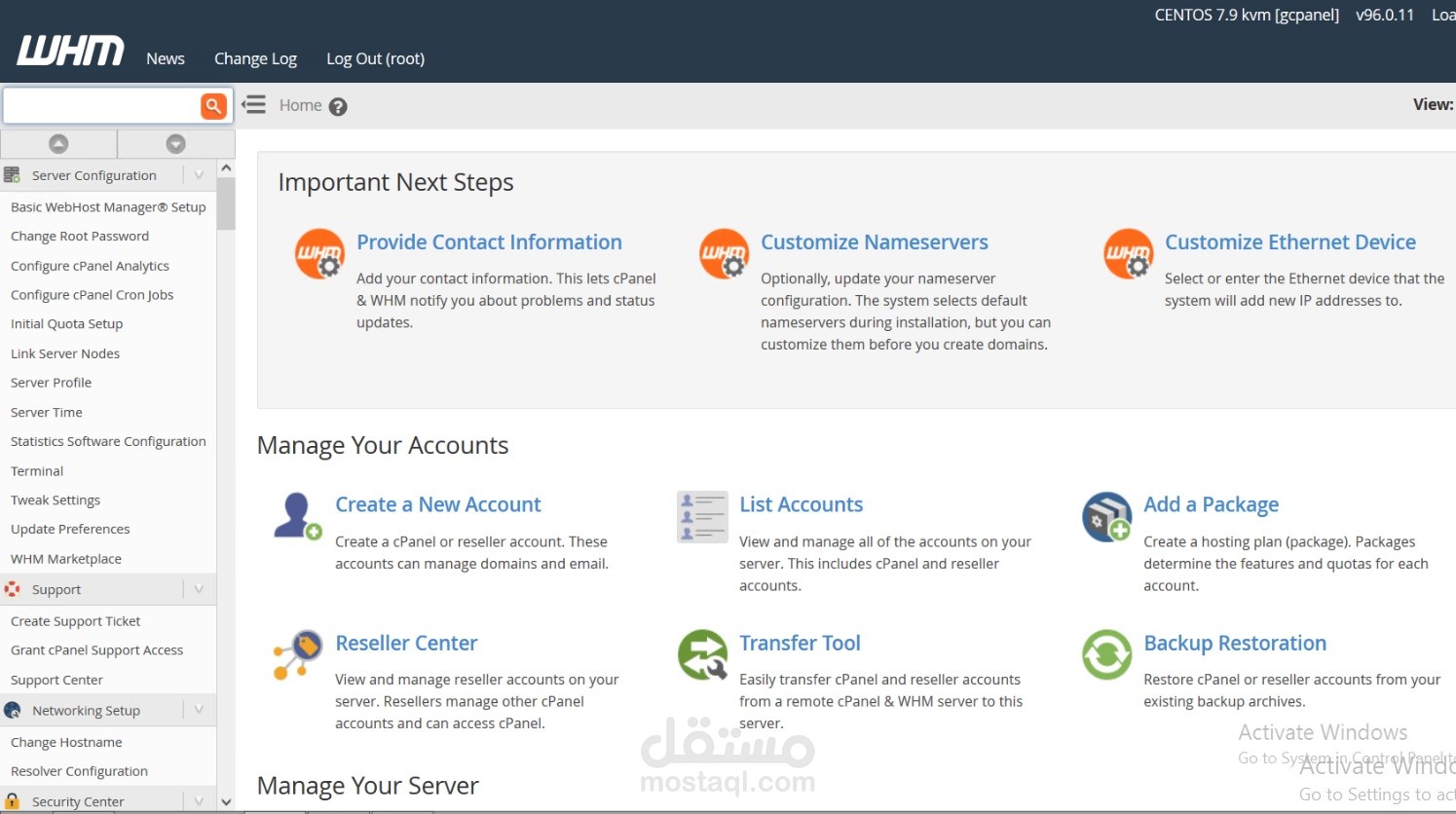Open Link Server Nodes
Viewport: 1456px width, 814px height.
65,353
